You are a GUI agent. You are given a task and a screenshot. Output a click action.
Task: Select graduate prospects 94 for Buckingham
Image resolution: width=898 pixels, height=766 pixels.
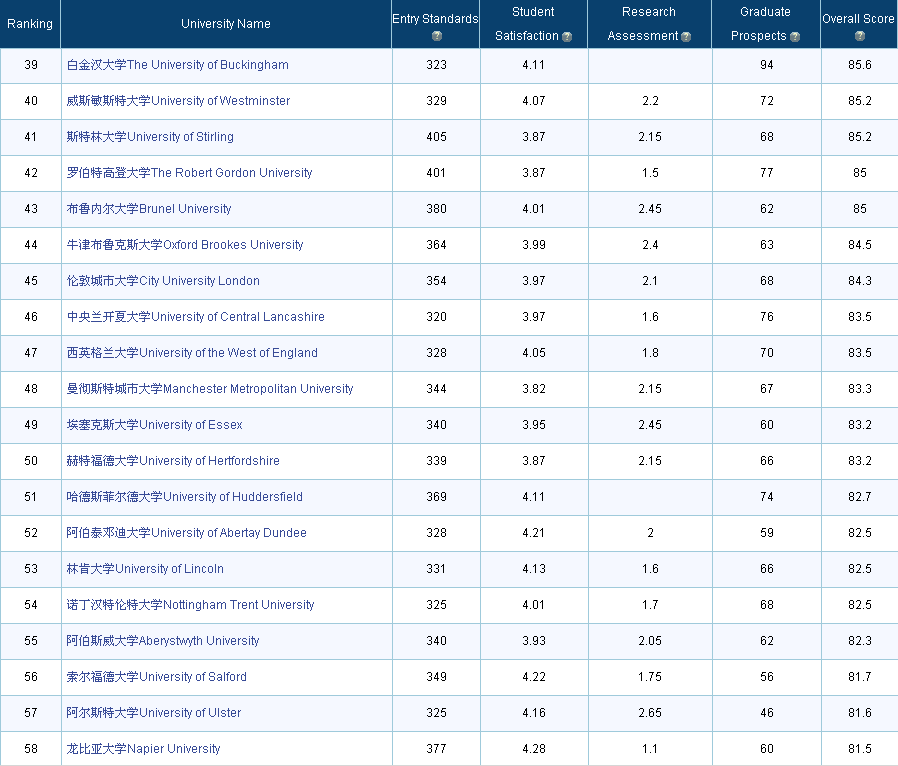point(767,65)
